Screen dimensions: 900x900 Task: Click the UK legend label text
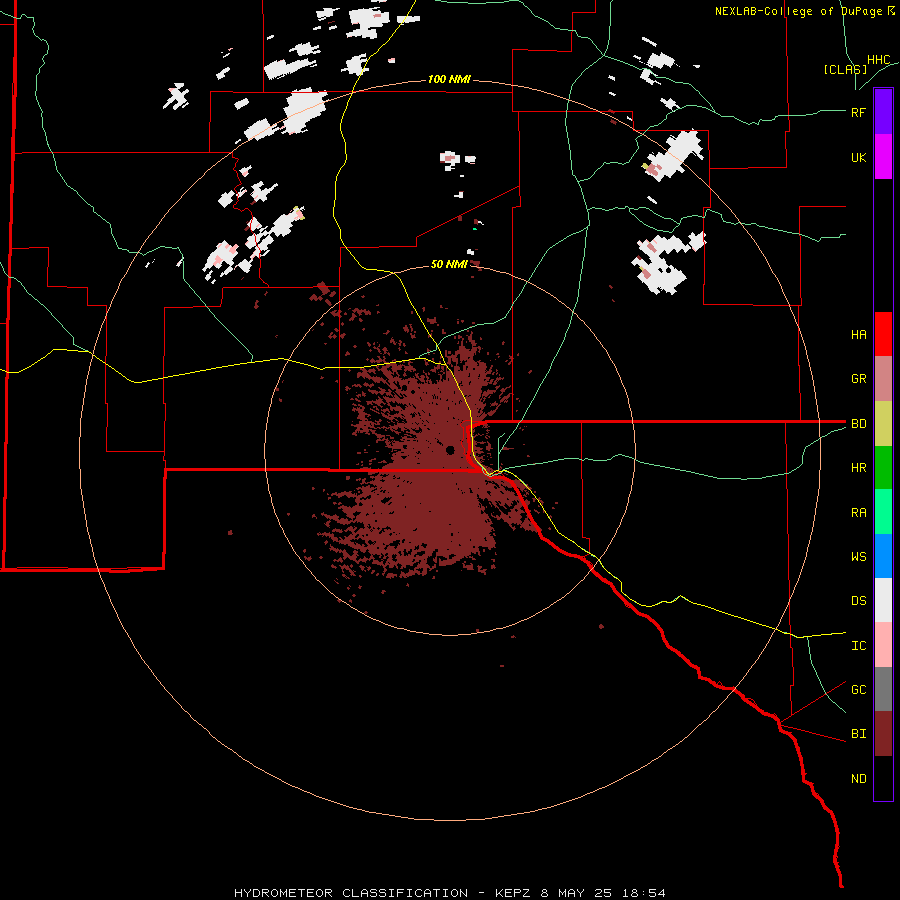click(858, 157)
